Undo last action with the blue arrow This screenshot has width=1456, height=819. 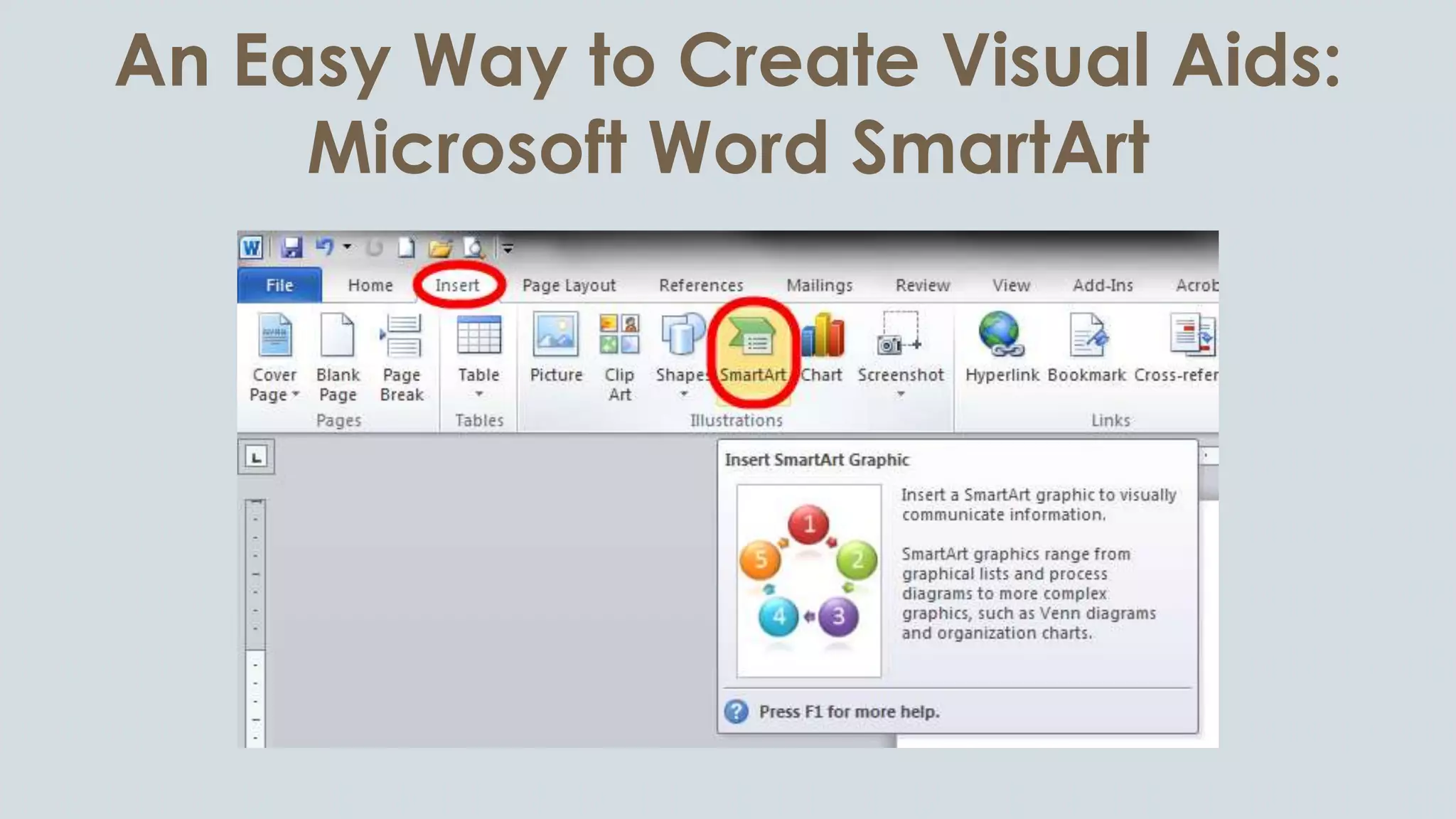tap(325, 247)
